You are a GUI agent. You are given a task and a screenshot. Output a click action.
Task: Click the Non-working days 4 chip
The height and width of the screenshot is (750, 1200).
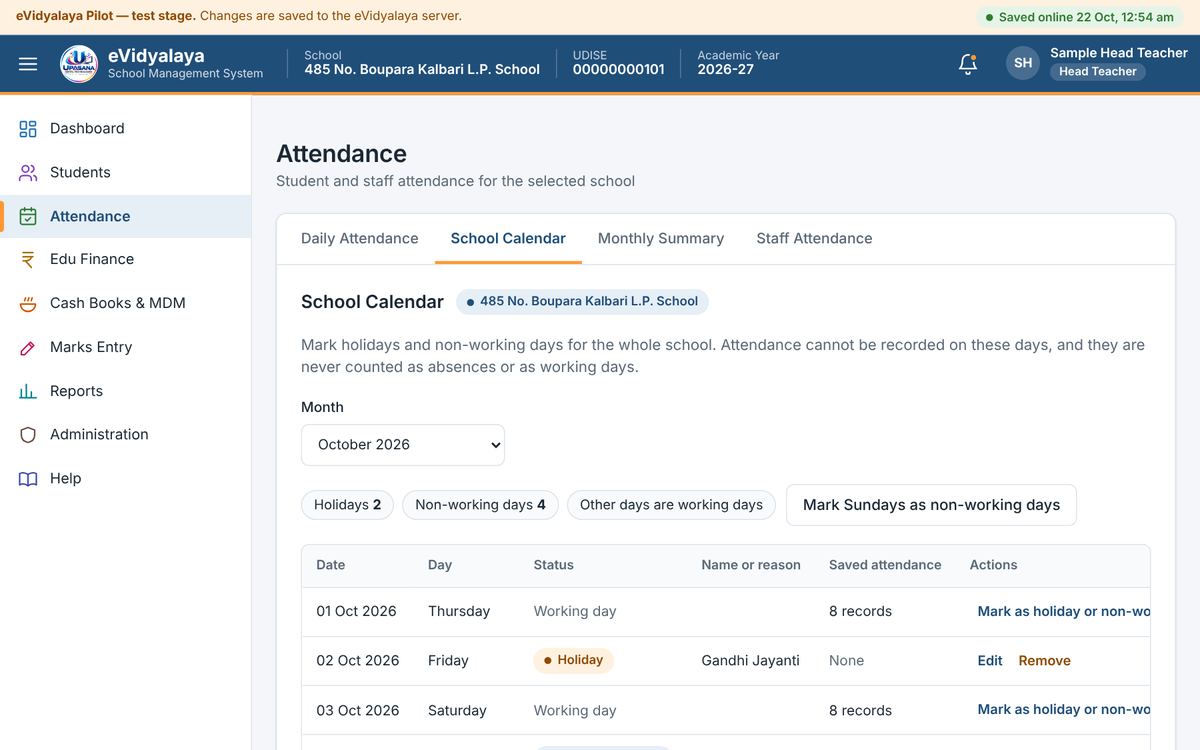pos(480,505)
